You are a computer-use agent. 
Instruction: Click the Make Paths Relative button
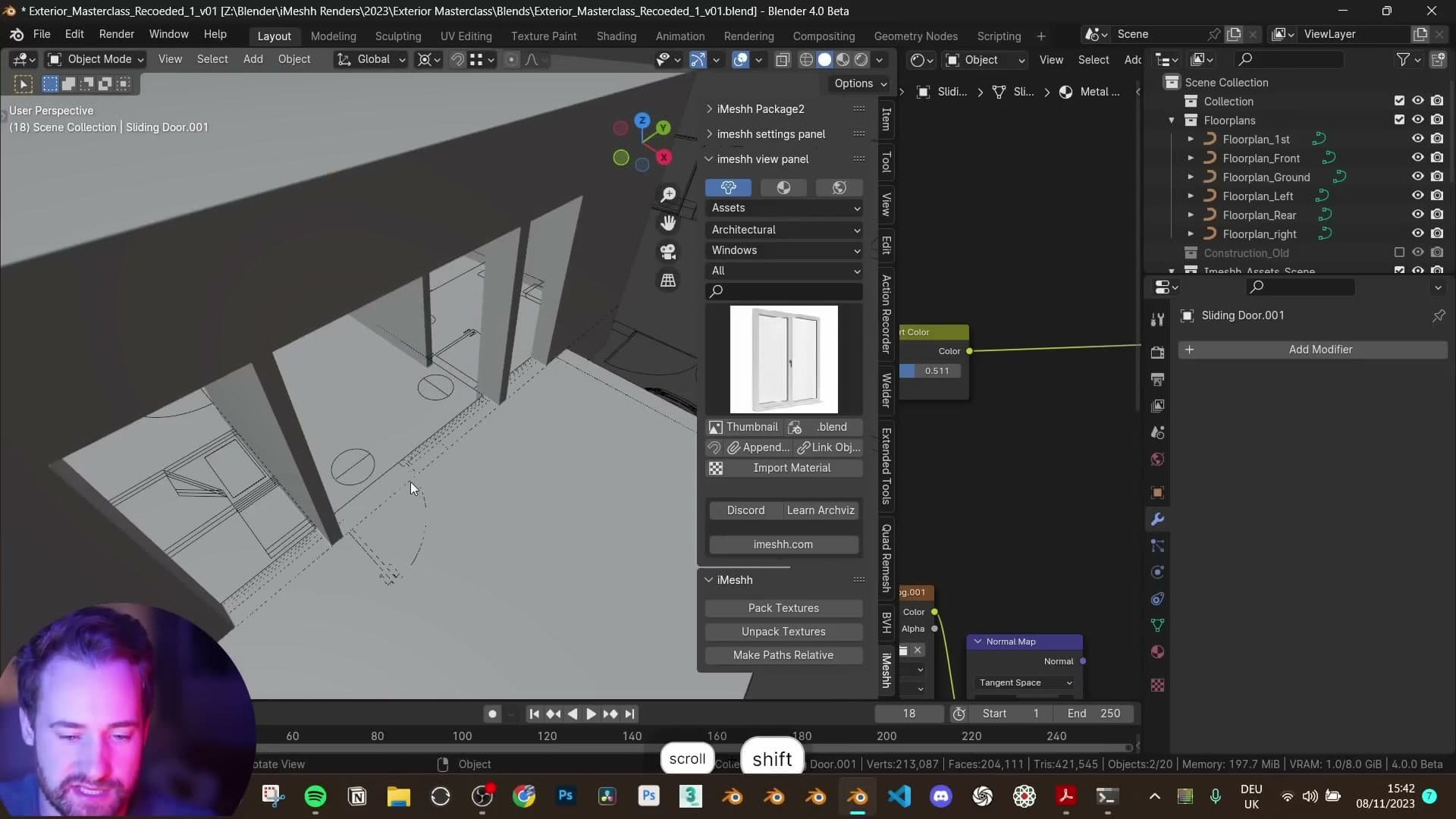pos(784,655)
